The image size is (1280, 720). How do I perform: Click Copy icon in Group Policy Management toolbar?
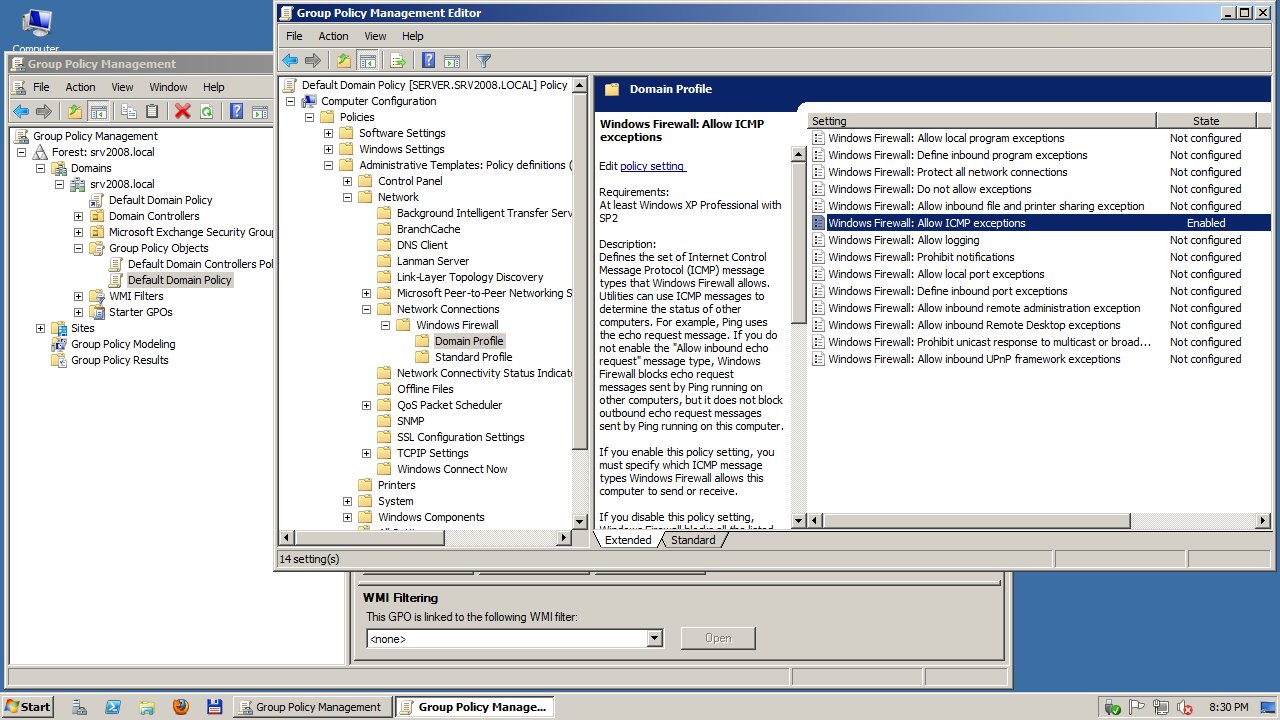[x=128, y=111]
